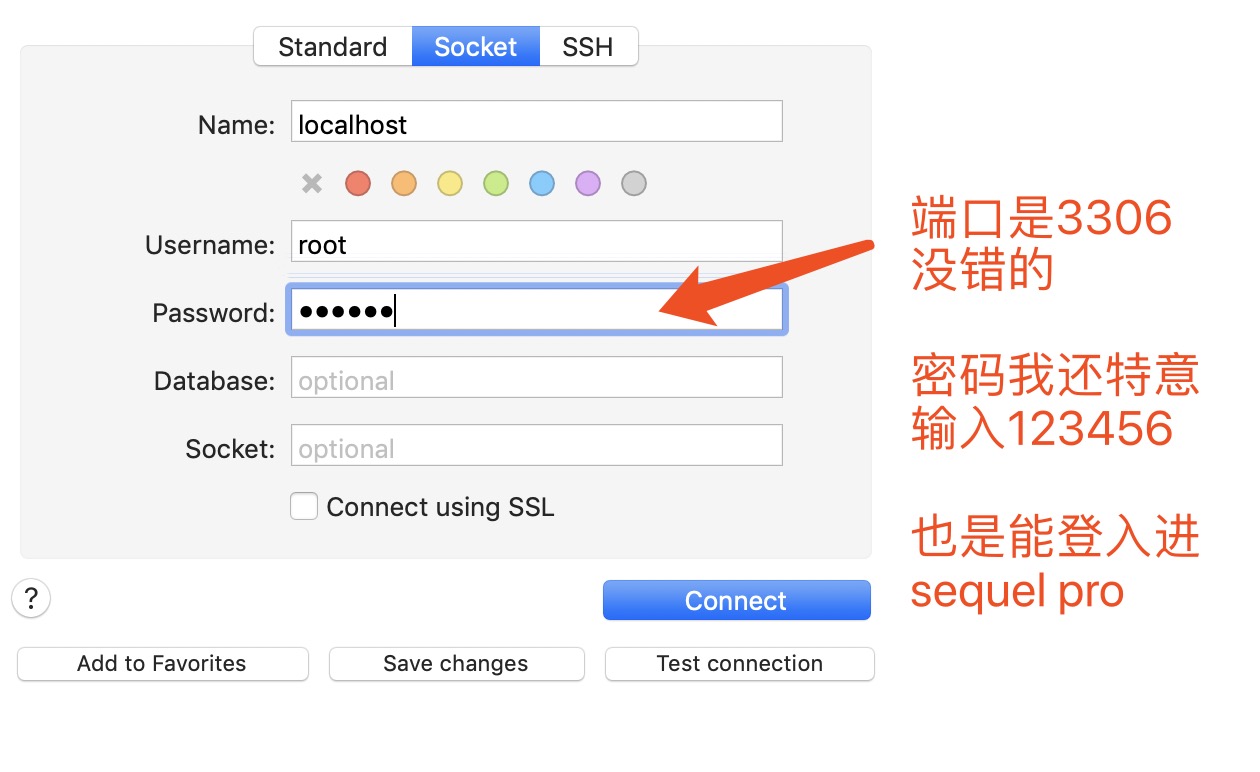1260x772 pixels.
Task: Clear favorite color using the X icon
Action: pos(311,183)
